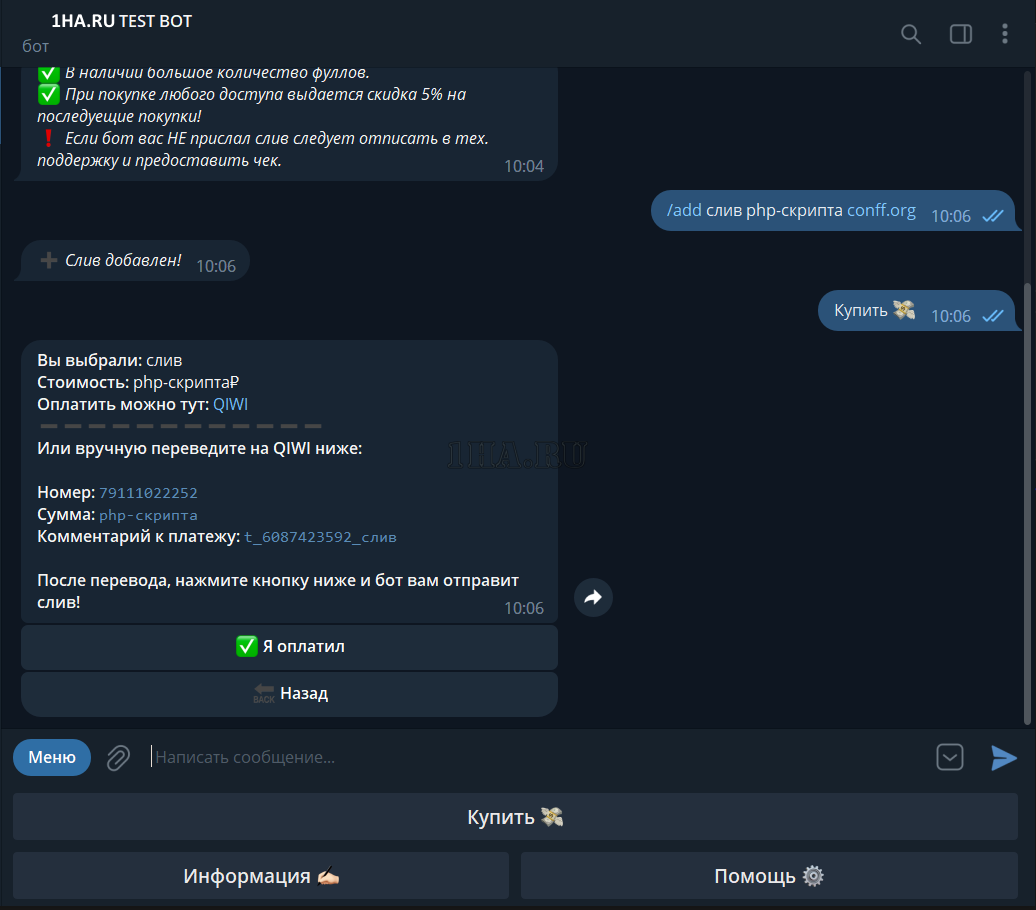The image size is (1036, 910).
Task: Copy the payment comment t_6087423592_слив
Action: 320,537
